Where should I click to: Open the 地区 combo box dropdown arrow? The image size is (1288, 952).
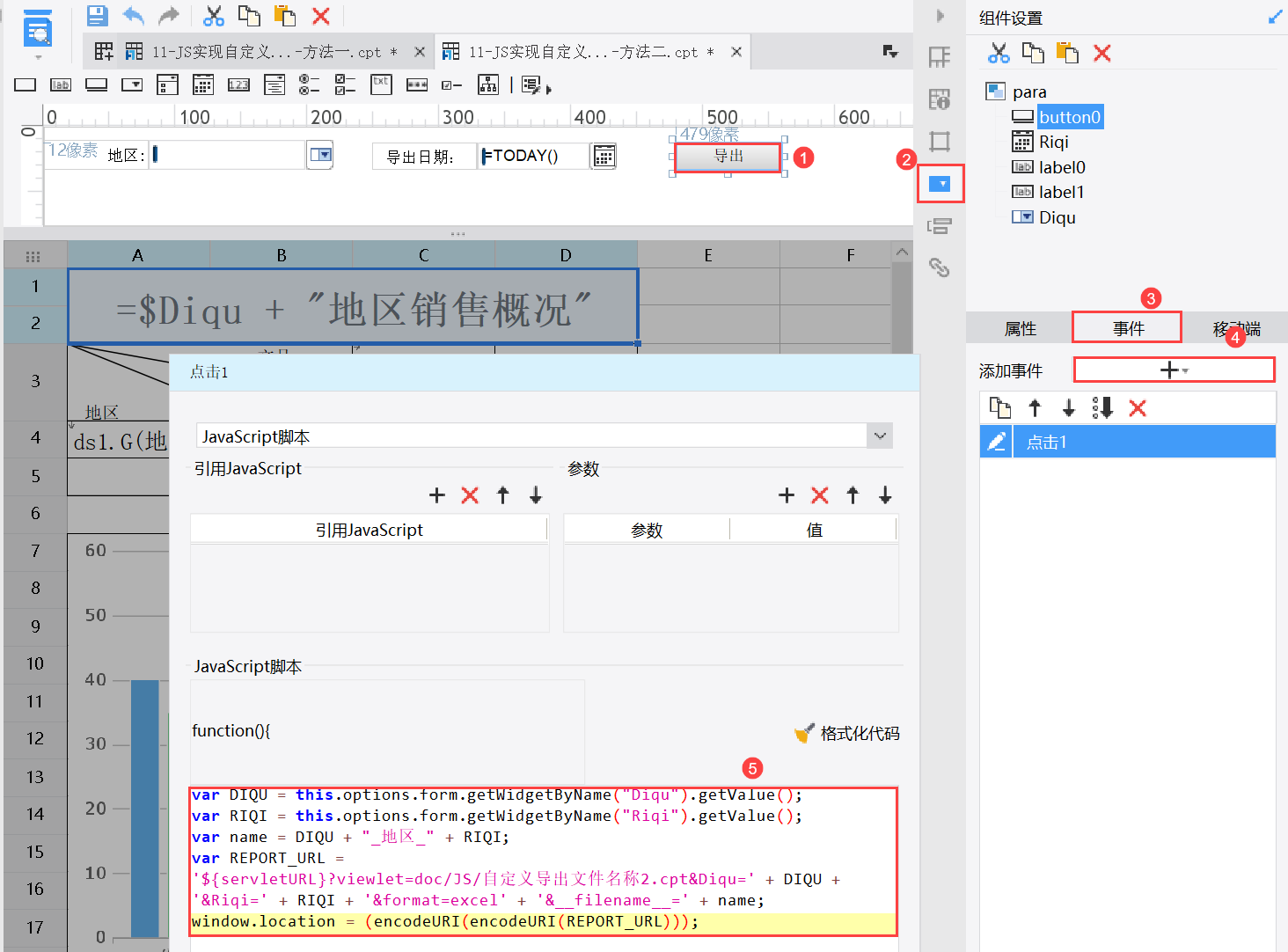point(320,155)
